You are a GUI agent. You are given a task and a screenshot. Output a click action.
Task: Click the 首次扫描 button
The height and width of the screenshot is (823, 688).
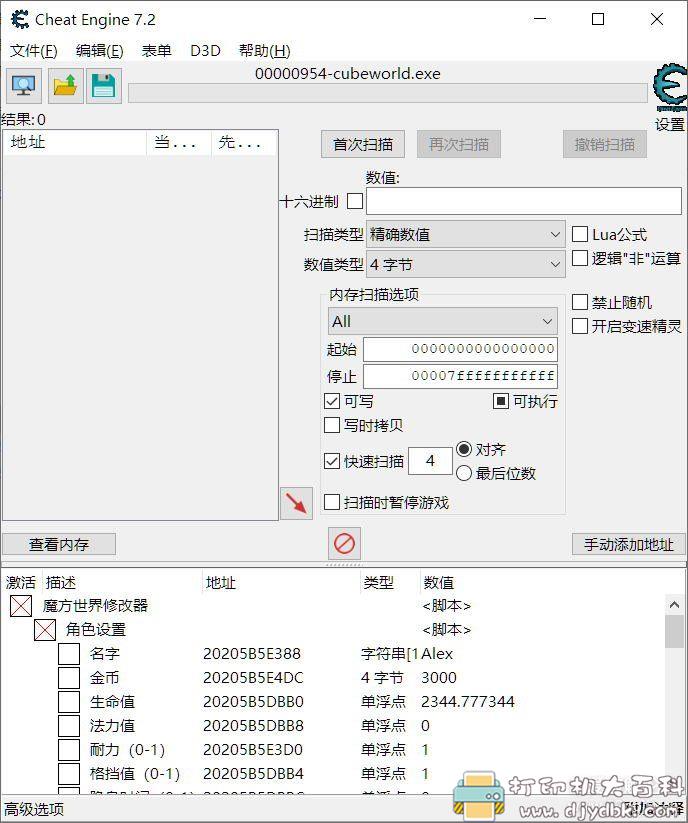(363, 144)
